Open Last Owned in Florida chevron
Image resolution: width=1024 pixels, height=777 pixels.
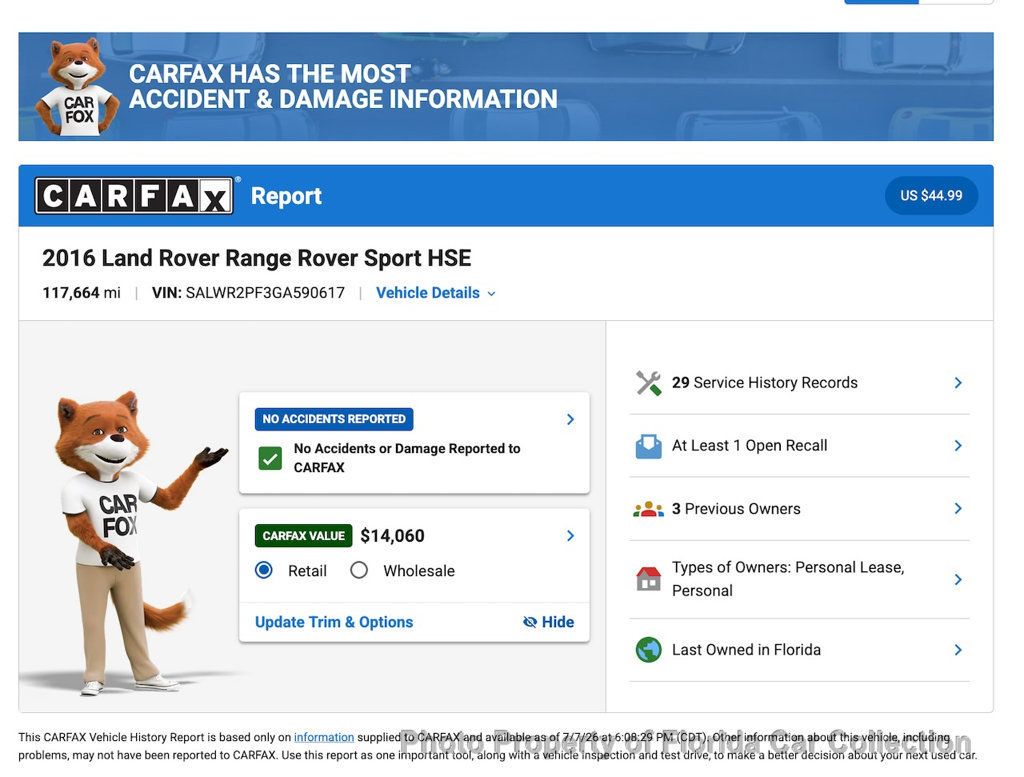coord(958,650)
